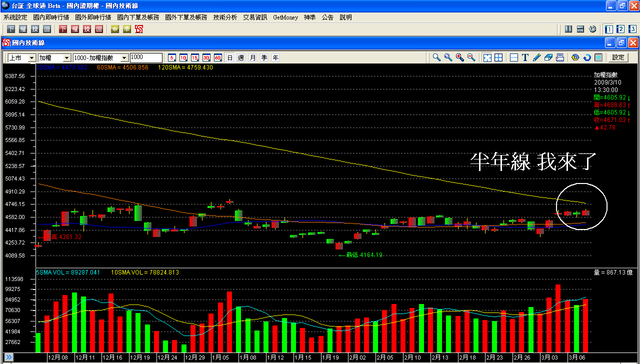
Task: Click the 120SMA = 4759.430 label
Action: pyautogui.click(x=186, y=67)
